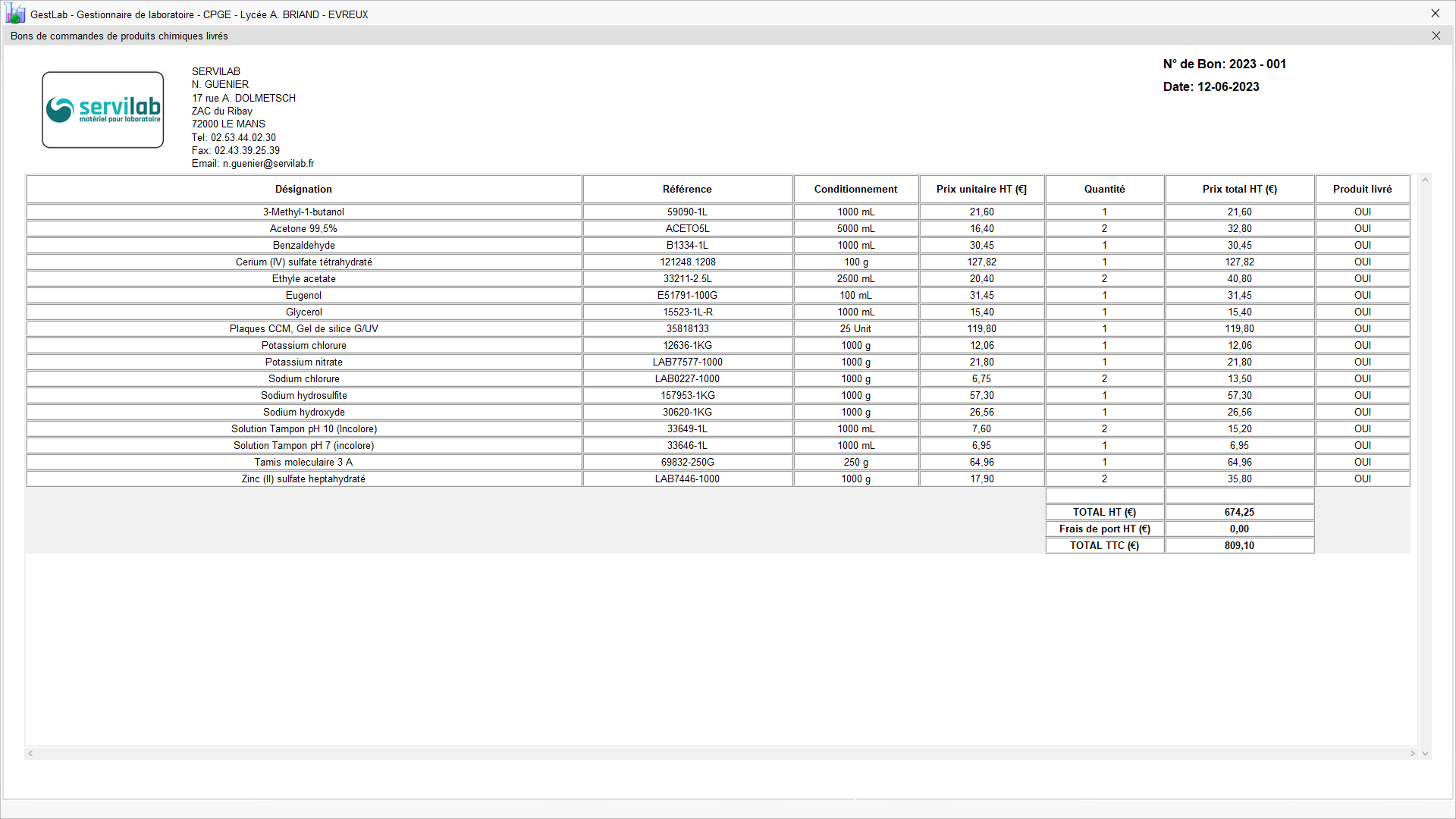Select the Sodium hydrosulfite row name
The width and height of the screenshot is (1456, 819).
[x=303, y=395]
